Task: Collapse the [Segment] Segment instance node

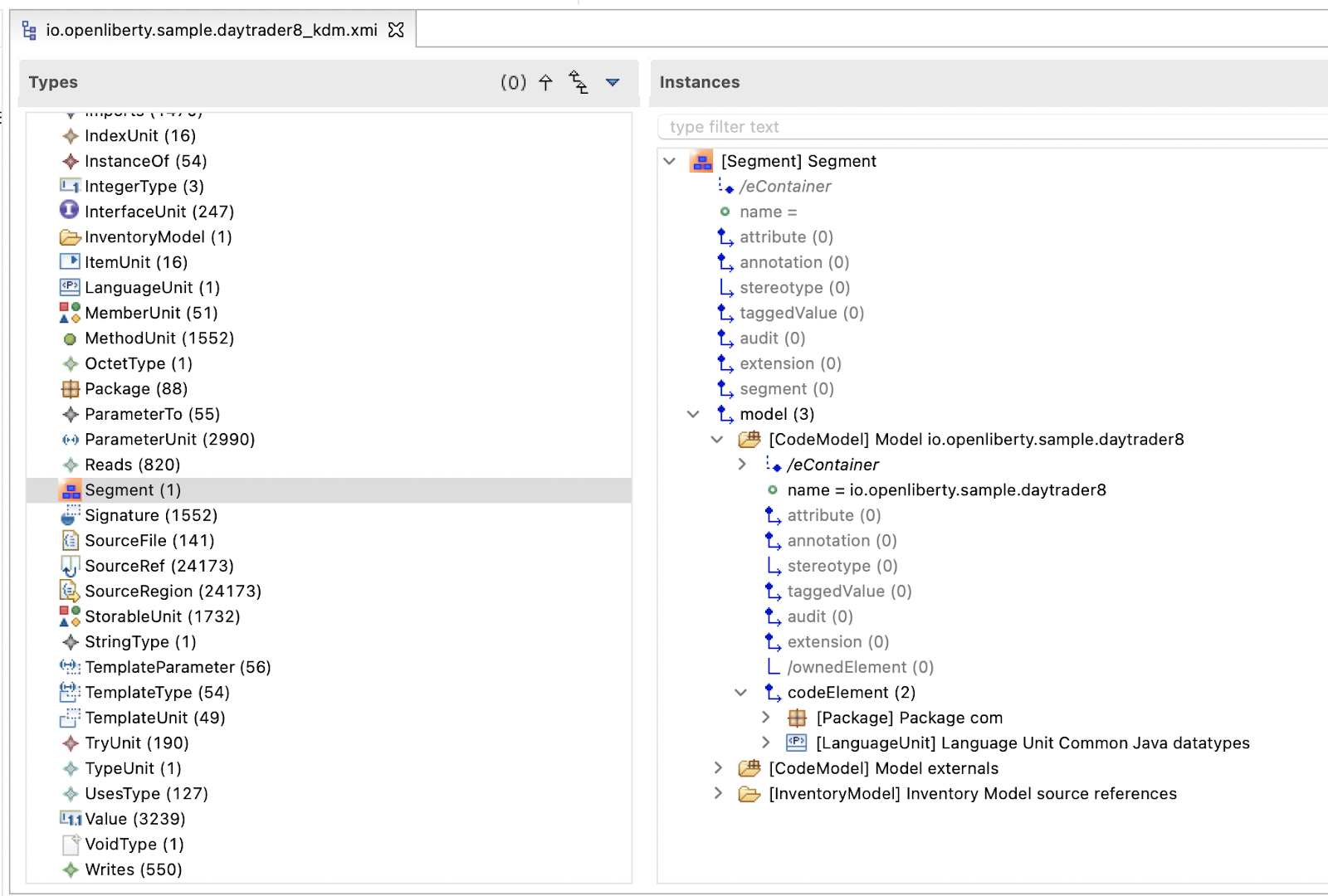Action: tap(670, 161)
